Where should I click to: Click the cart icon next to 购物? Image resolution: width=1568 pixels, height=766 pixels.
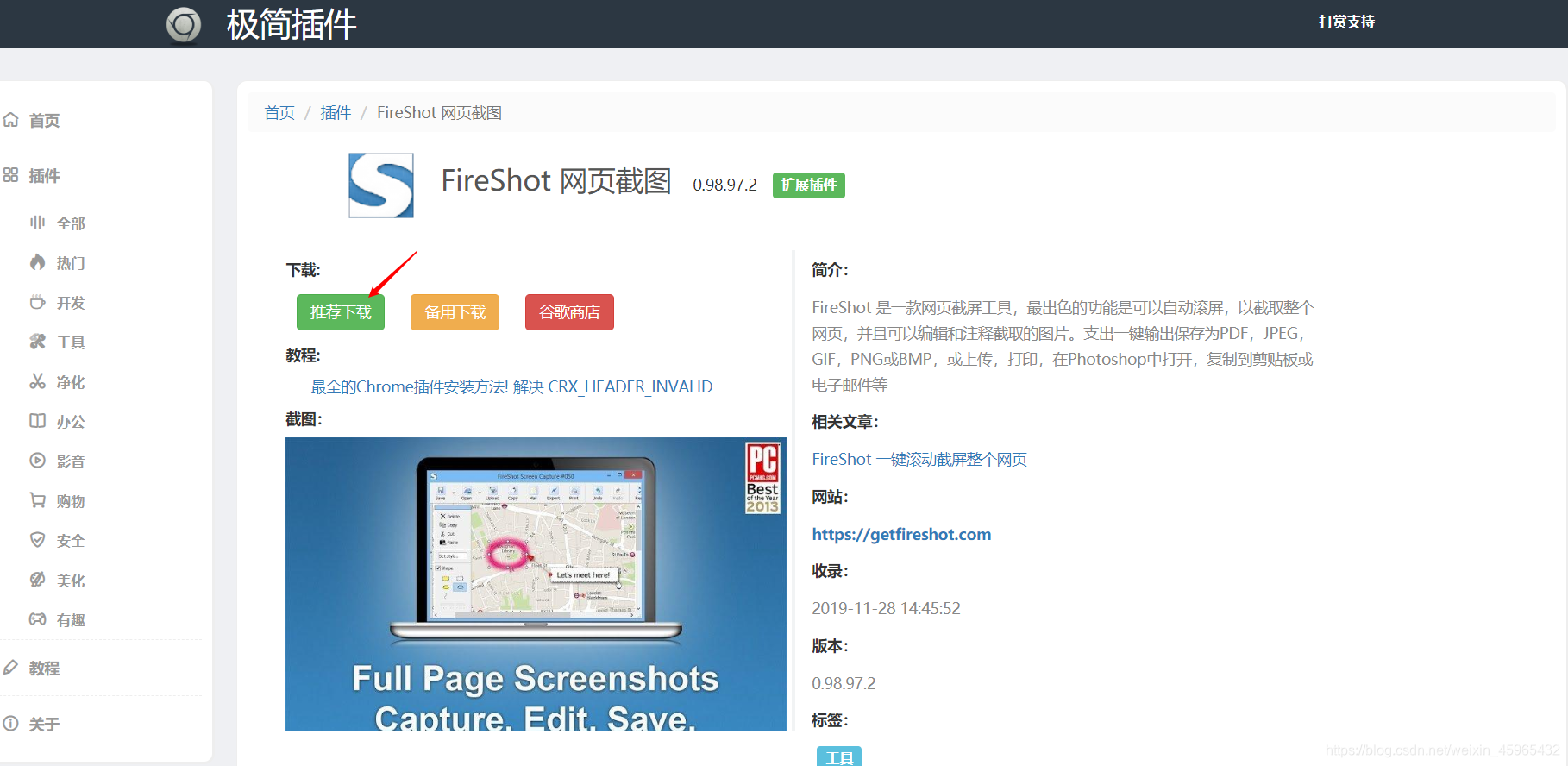tap(37, 500)
